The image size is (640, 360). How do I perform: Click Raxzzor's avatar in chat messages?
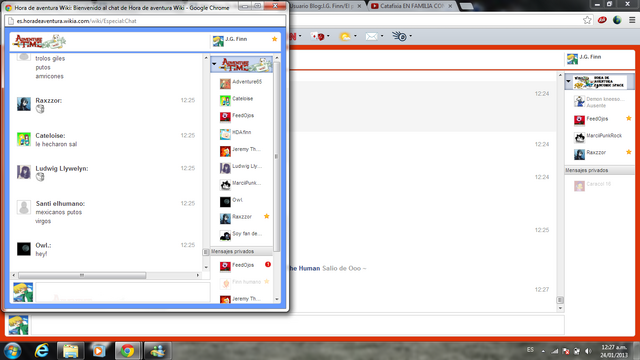24,104
